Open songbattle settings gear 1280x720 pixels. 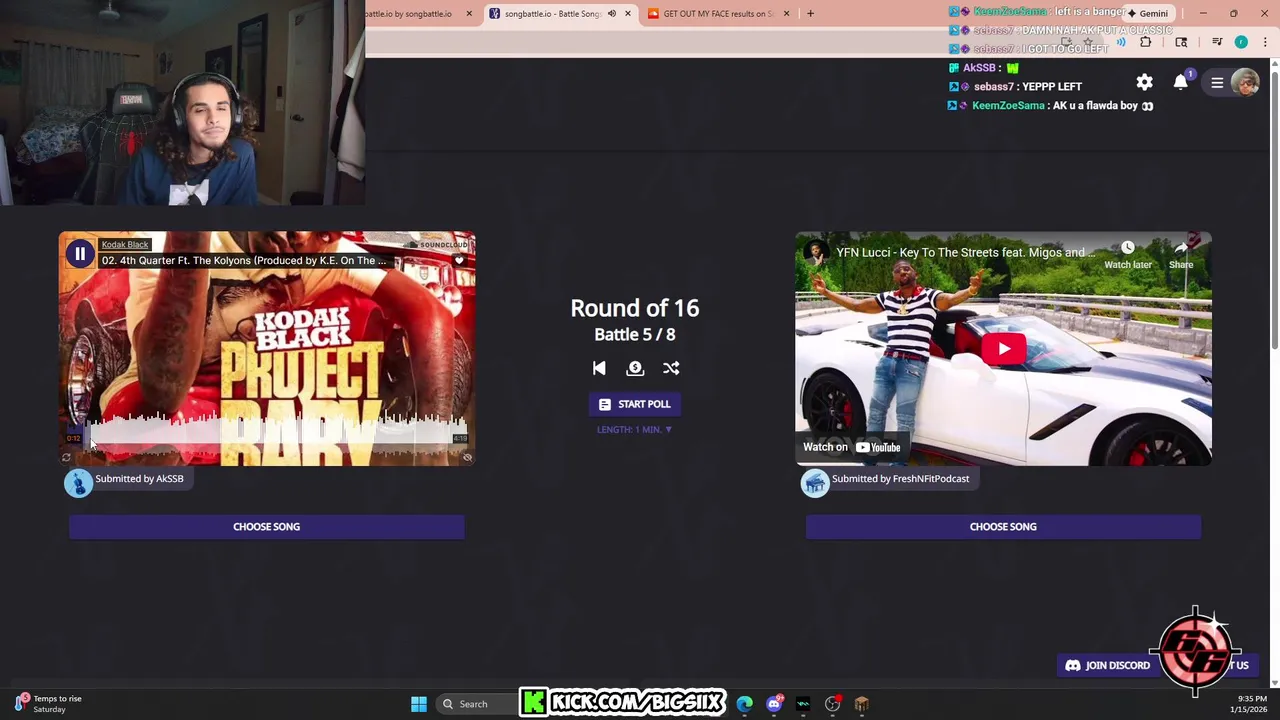[x=1144, y=83]
